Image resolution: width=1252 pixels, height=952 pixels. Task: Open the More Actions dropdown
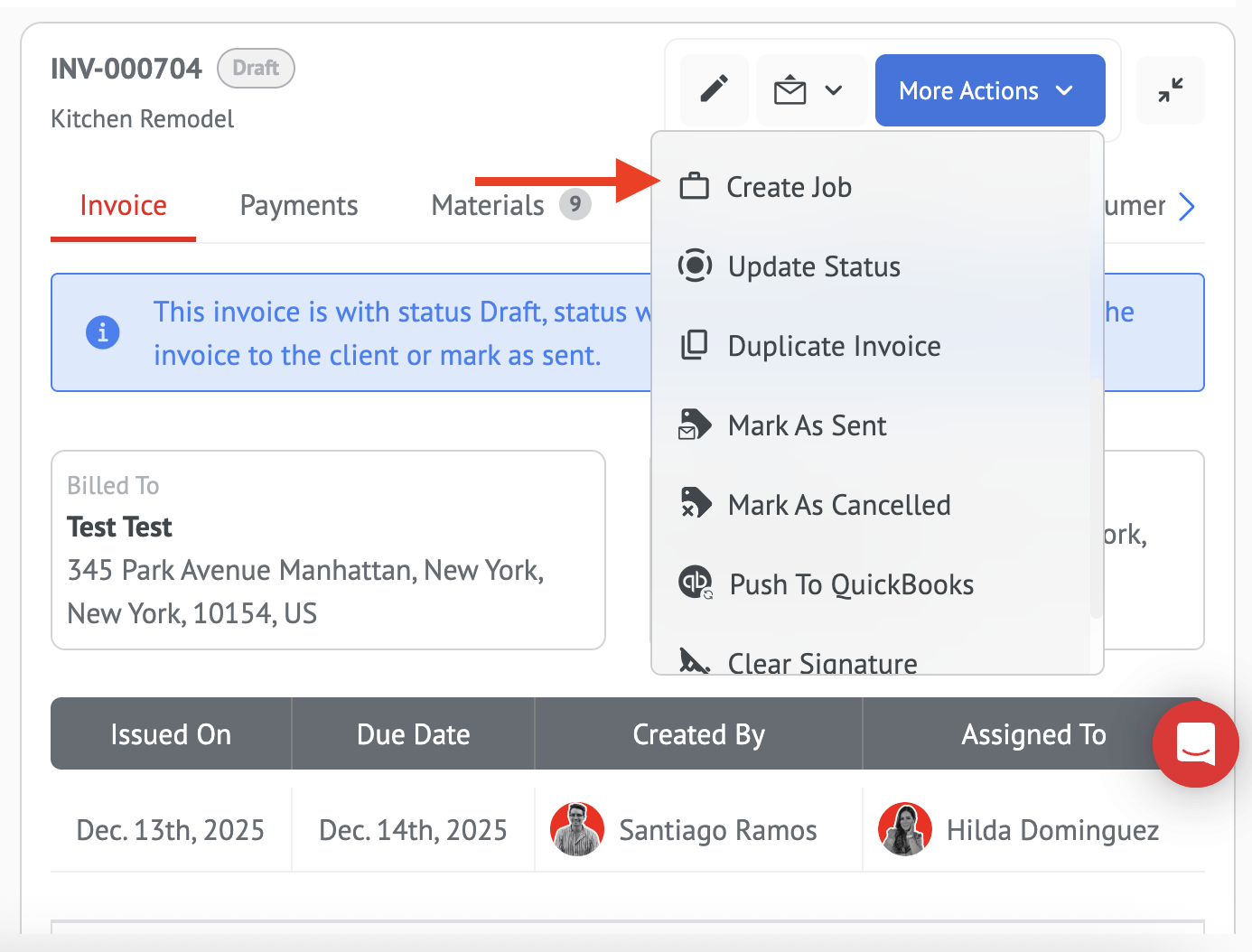[989, 90]
